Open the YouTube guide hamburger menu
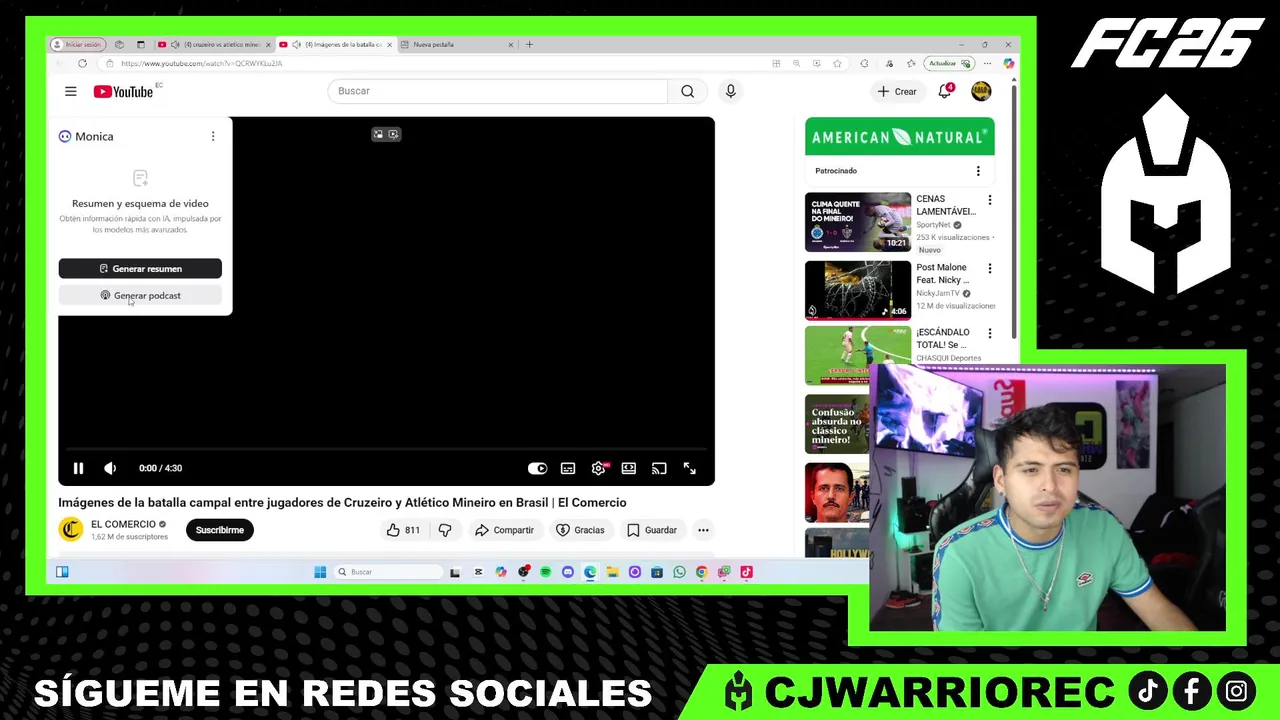 tap(70, 91)
